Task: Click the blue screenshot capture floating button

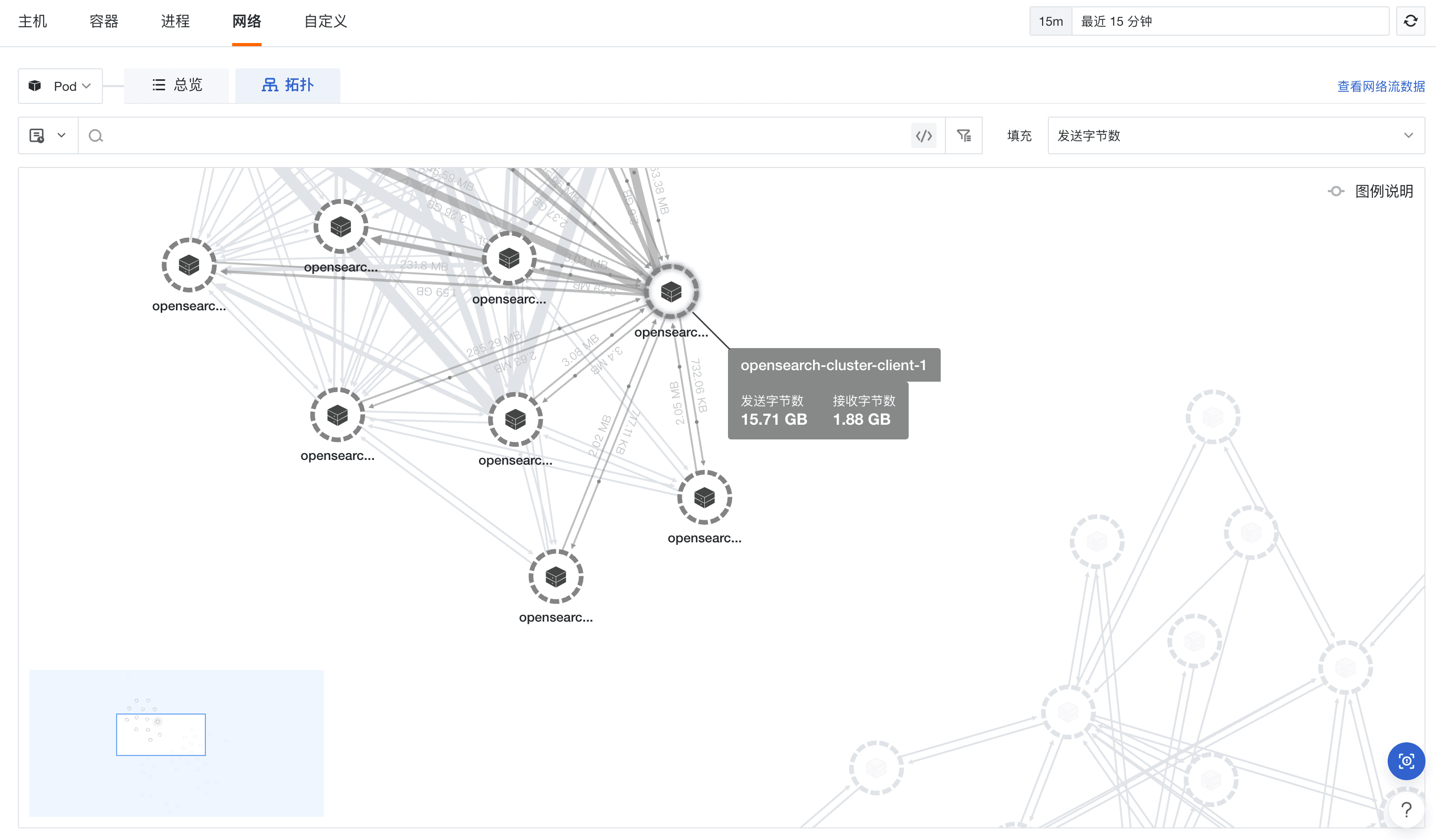Action: [x=1406, y=761]
